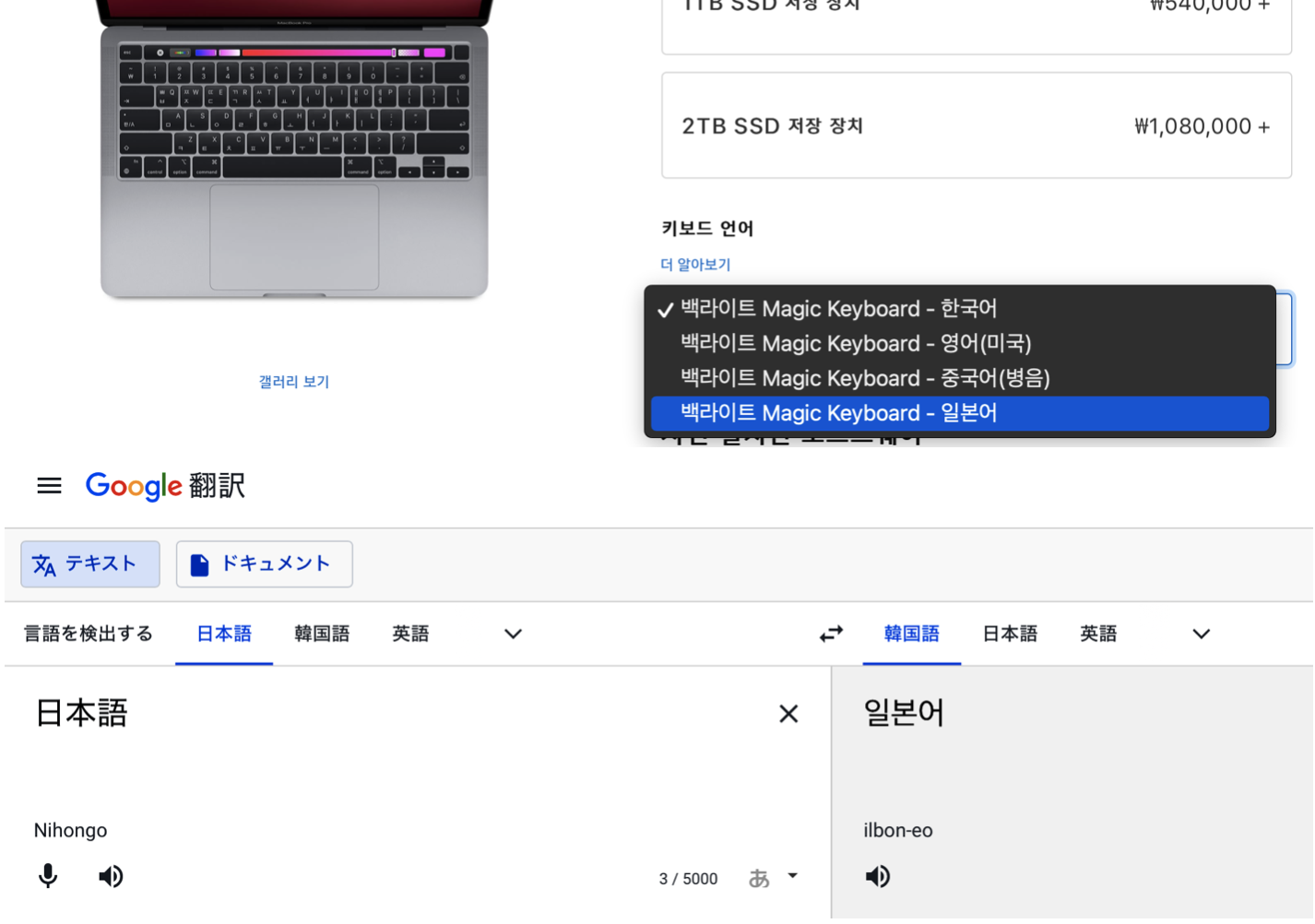Choose 백라이트 Magic Keyboard - 일본어 option
1315x924 pixels.
click(x=960, y=413)
